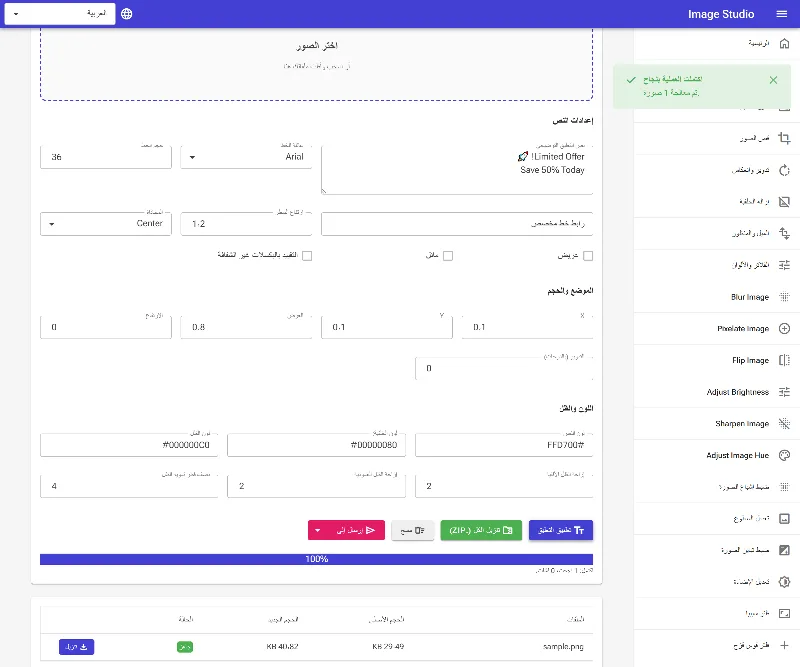
Task: Click the Sharpen Image icon
Action: 784,423
